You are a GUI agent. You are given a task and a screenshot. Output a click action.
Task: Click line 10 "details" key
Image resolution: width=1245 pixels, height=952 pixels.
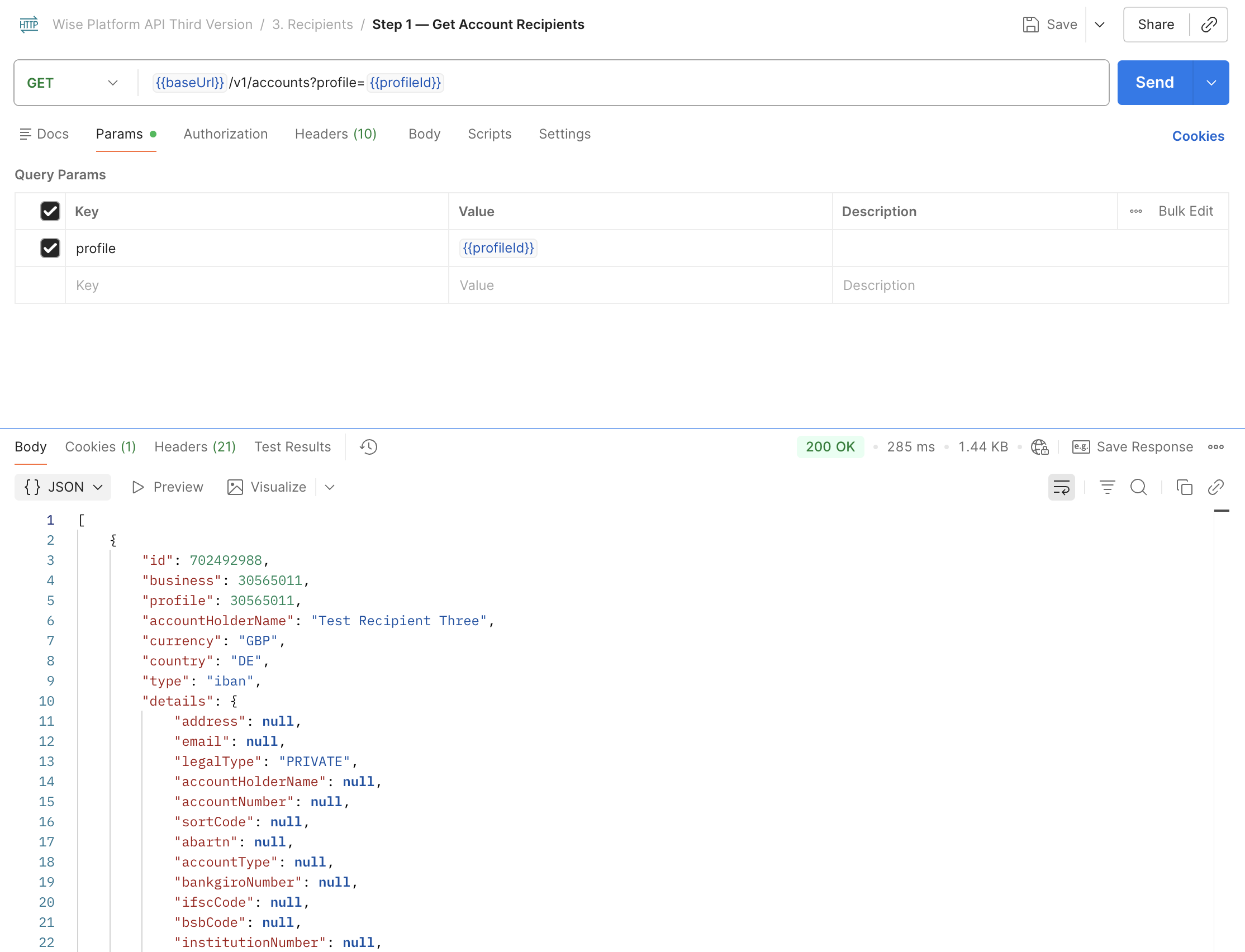177,701
